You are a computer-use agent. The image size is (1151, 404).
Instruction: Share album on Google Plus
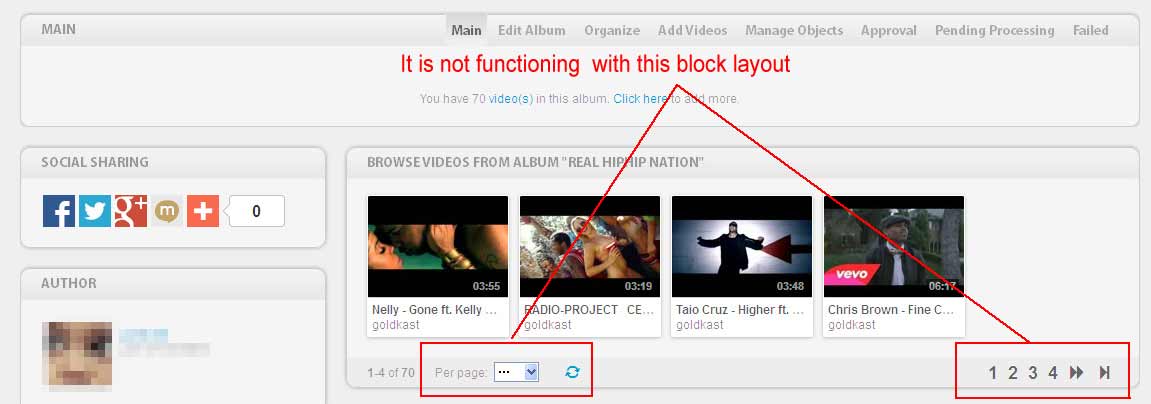coord(131,211)
